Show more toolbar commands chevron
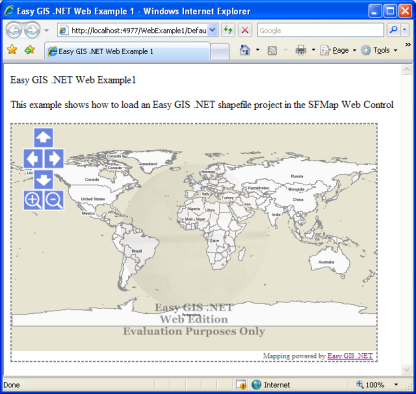Screen dimensions: 416x394 408,45
